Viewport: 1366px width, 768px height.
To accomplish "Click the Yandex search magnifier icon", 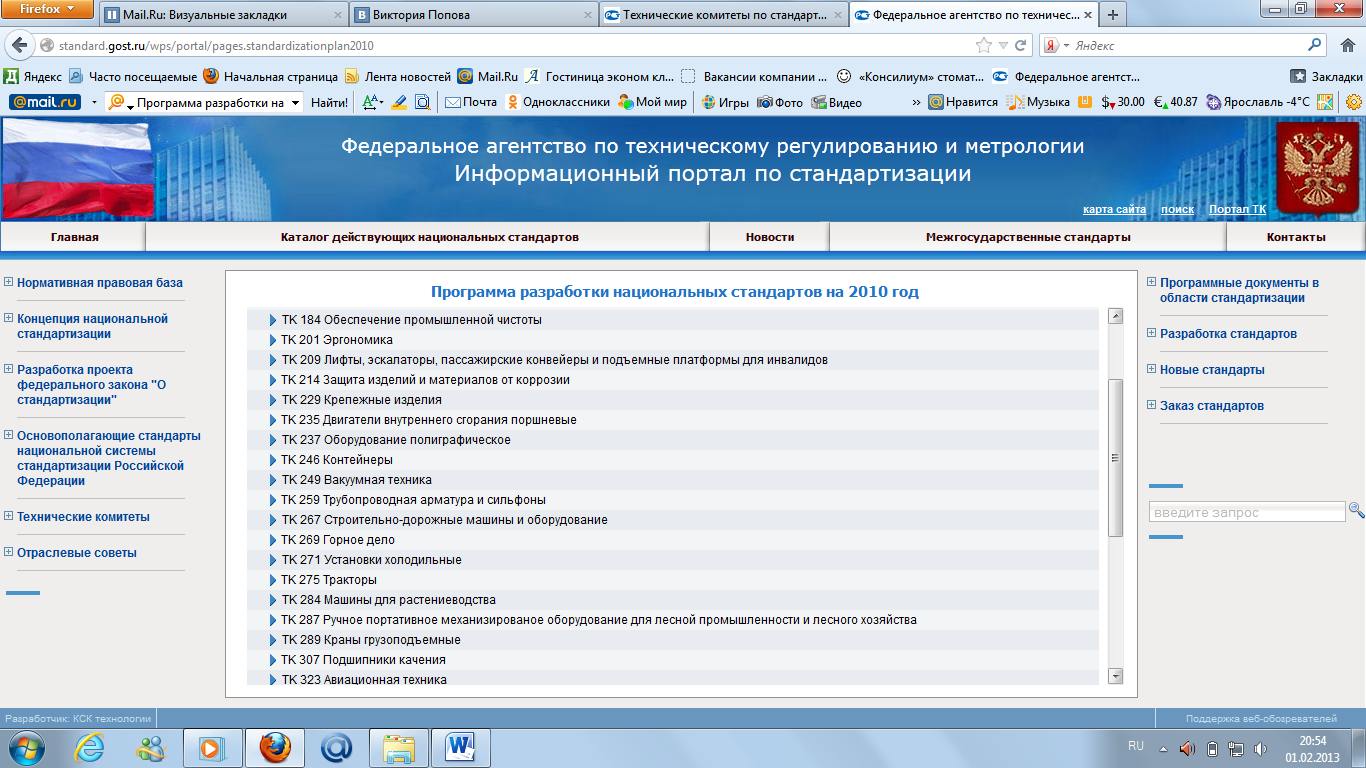I will coord(1315,46).
